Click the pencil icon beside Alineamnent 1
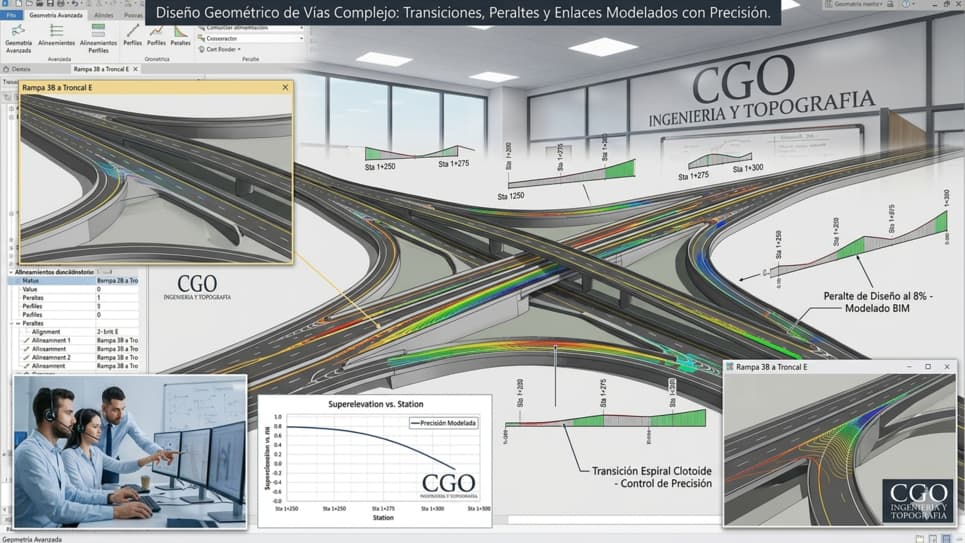 tap(26, 340)
